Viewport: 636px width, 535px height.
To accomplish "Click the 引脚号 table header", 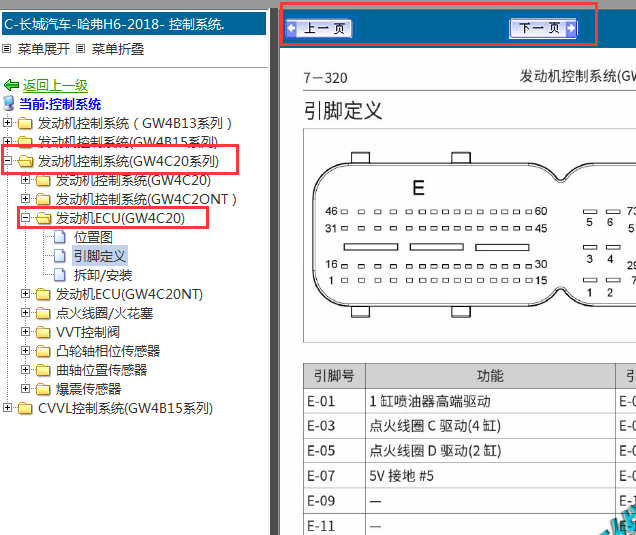I will pyautogui.click(x=334, y=376).
